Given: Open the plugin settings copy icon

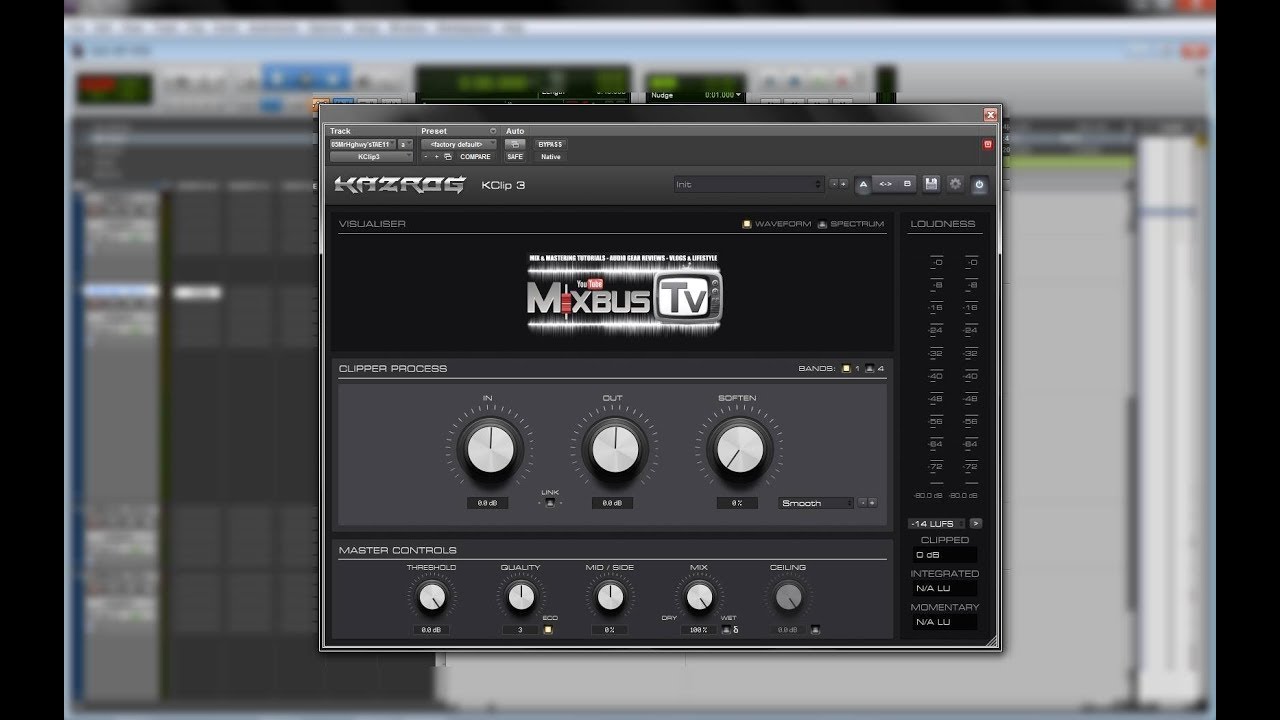Looking at the screenshot, I should tap(448, 157).
